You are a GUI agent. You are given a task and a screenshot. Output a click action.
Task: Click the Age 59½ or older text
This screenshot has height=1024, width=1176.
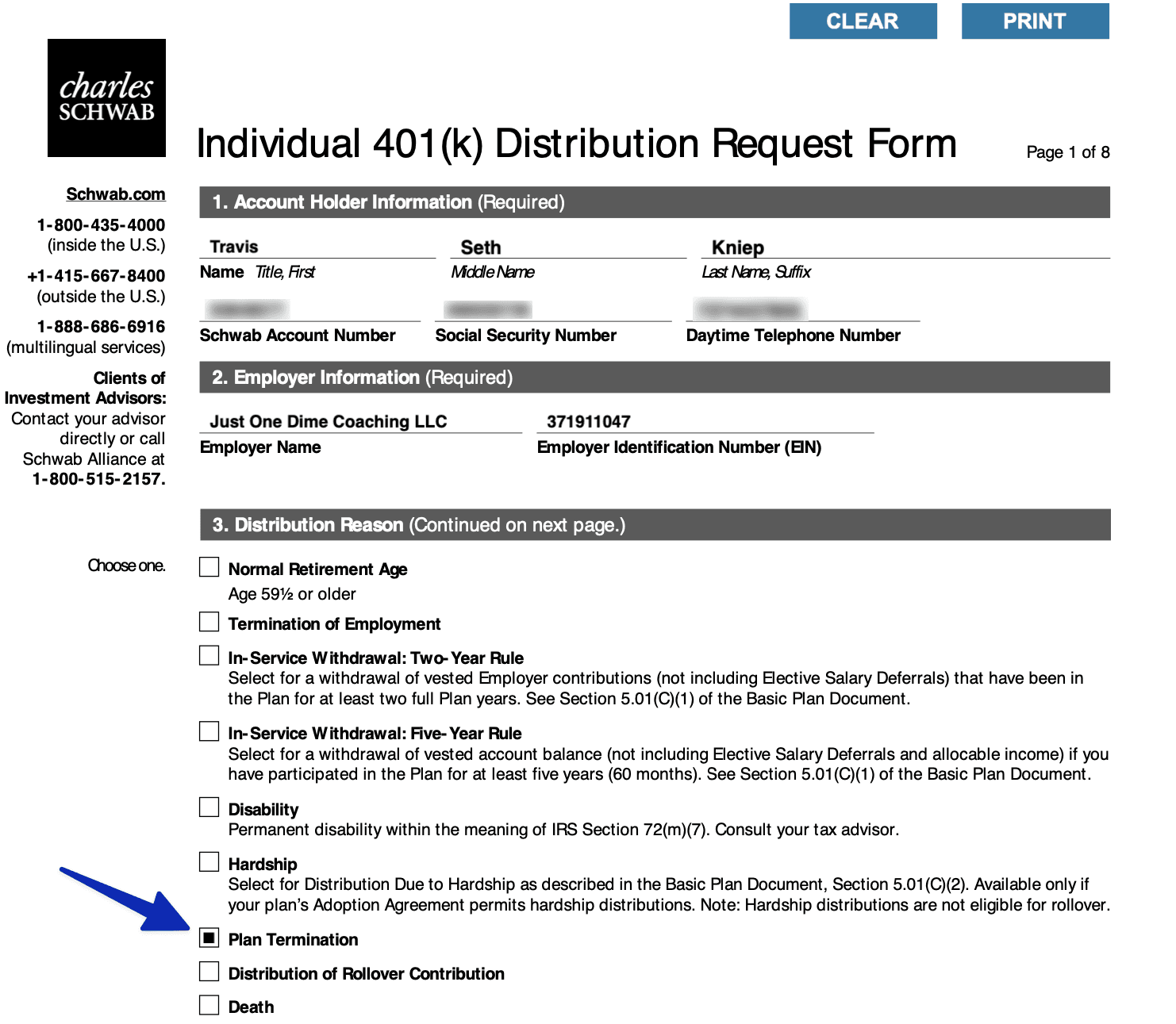(292, 594)
